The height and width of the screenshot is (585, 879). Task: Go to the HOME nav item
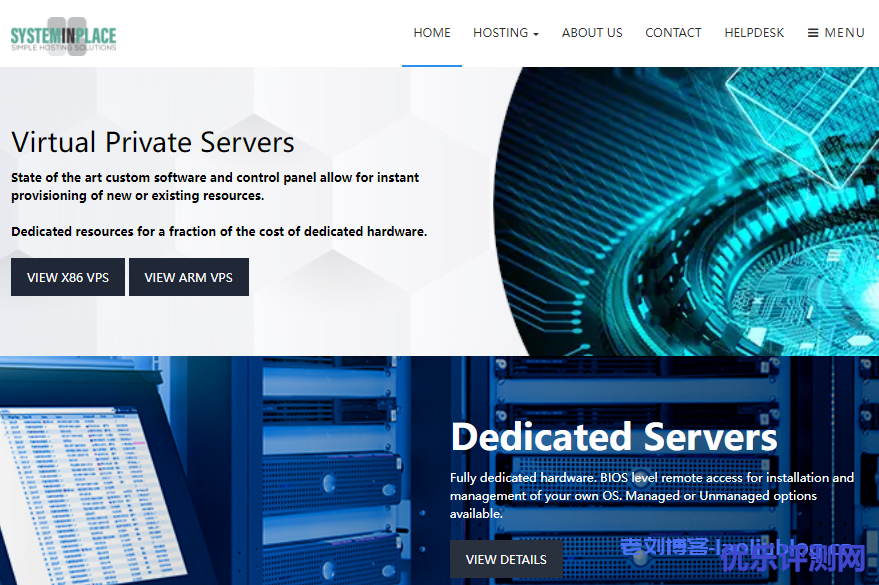click(x=432, y=33)
